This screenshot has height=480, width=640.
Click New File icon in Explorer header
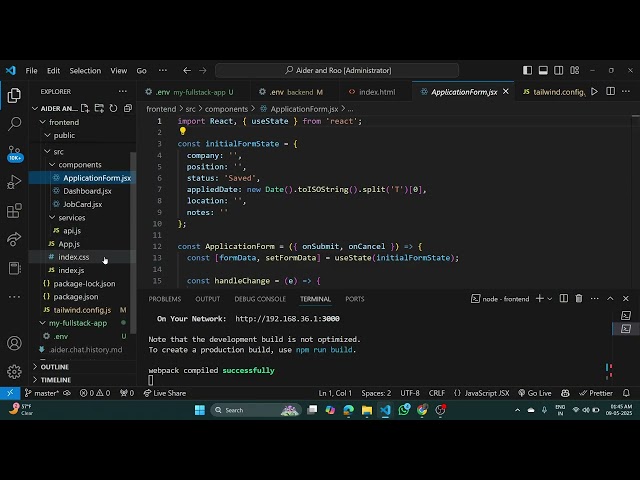(85, 108)
